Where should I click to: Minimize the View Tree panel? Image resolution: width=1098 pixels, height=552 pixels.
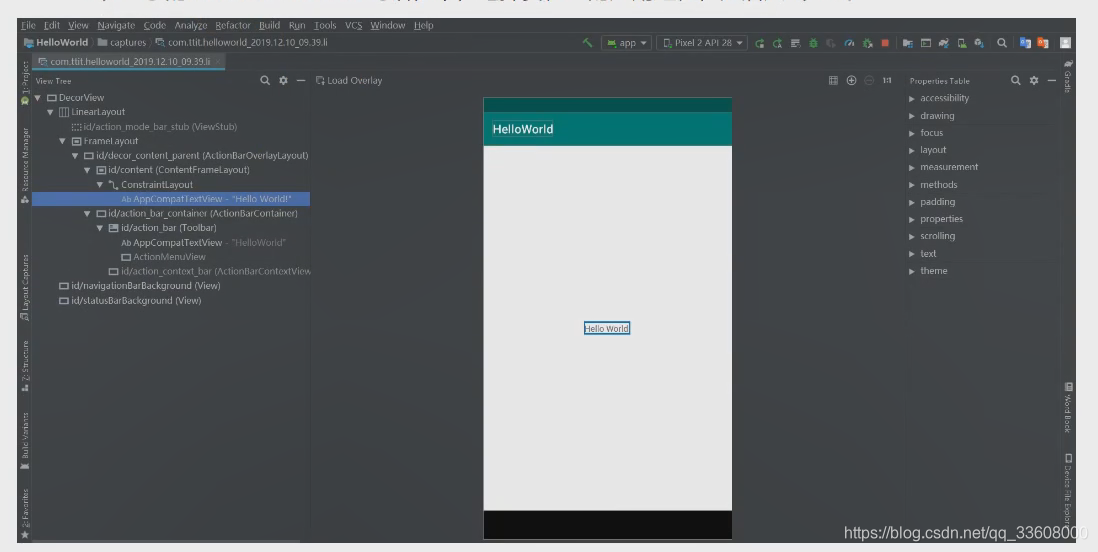tap(301, 81)
